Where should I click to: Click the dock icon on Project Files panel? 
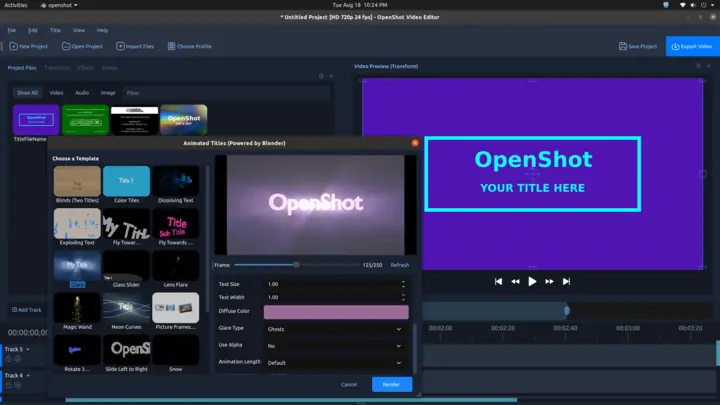pyautogui.click(x=321, y=76)
